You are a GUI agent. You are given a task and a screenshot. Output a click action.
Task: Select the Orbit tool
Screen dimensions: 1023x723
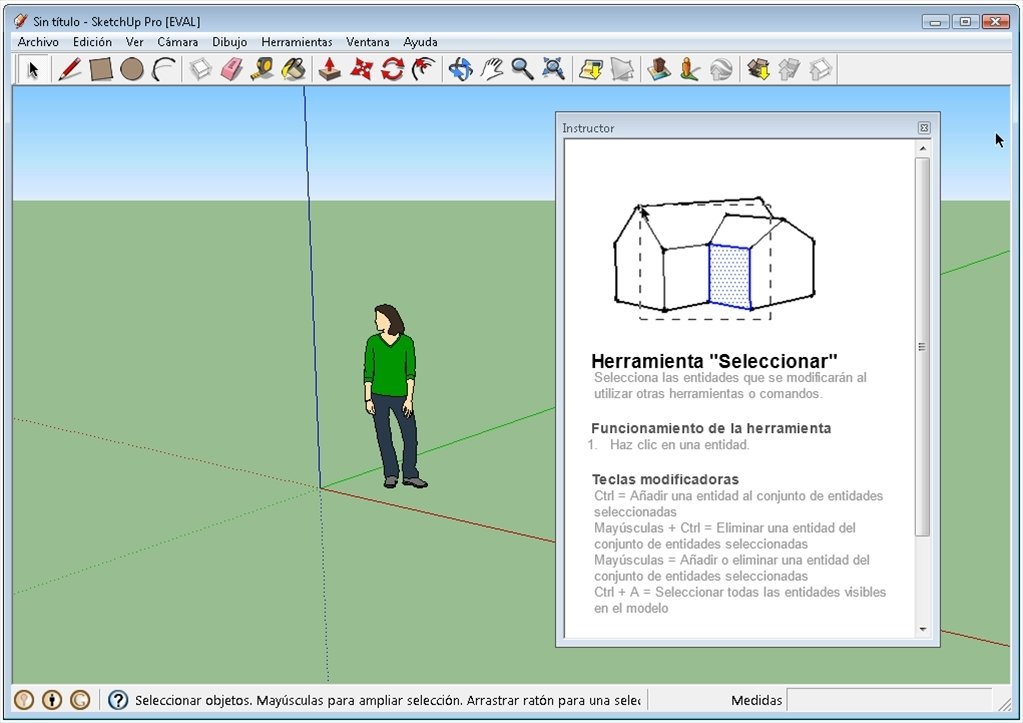461,69
